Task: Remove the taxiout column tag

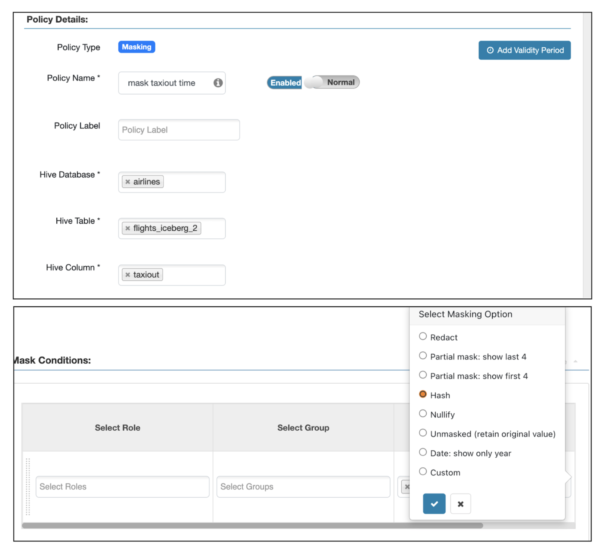Action: coord(127,274)
